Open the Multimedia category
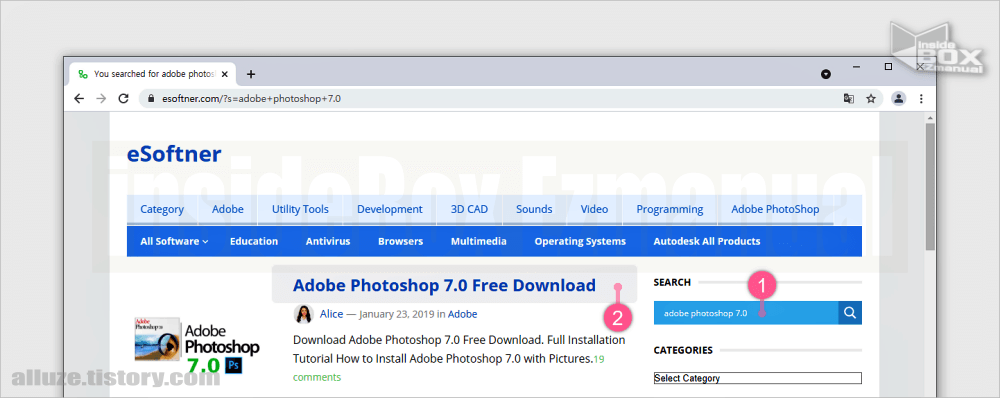The width and height of the screenshot is (1000, 398). click(x=479, y=241)
